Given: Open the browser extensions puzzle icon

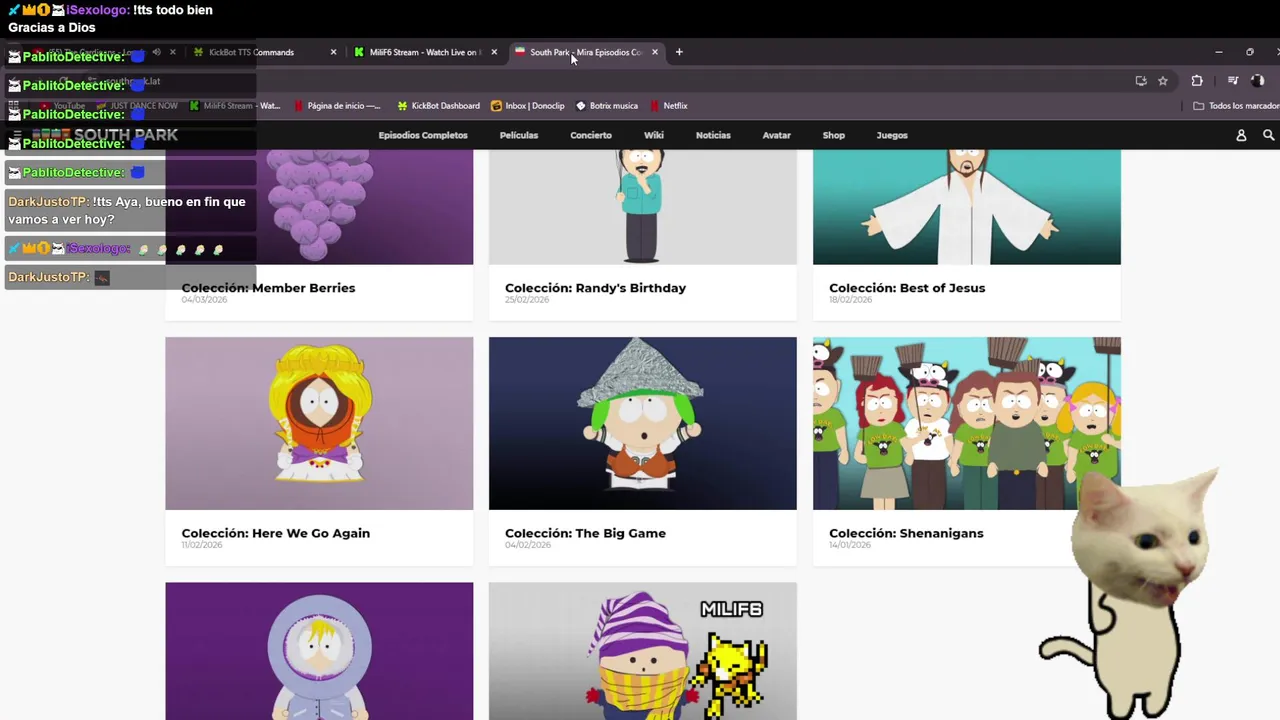Looking at the screenshot, I should (x=1197, y=81).
